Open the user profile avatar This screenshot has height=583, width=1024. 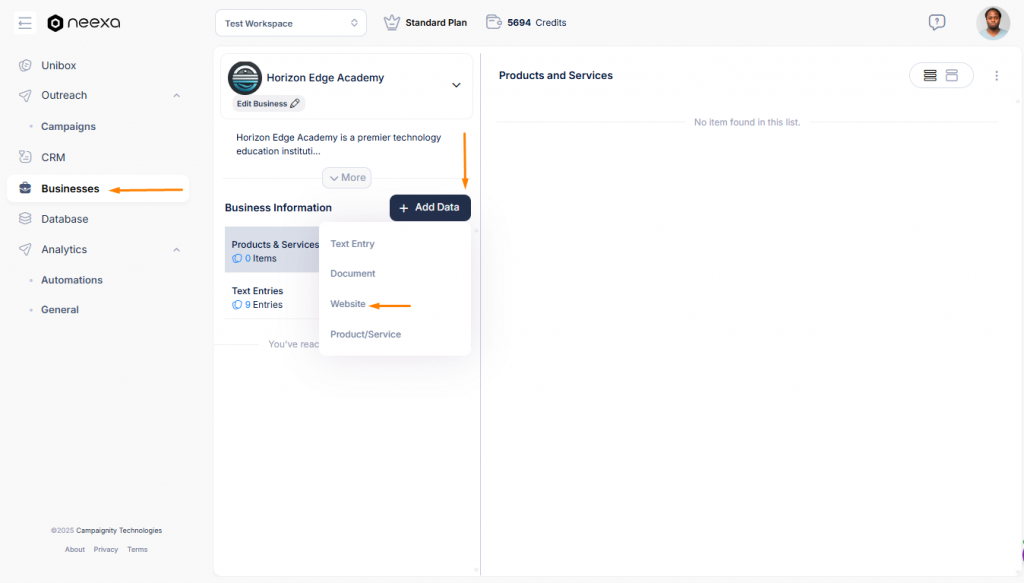(992, 23)
